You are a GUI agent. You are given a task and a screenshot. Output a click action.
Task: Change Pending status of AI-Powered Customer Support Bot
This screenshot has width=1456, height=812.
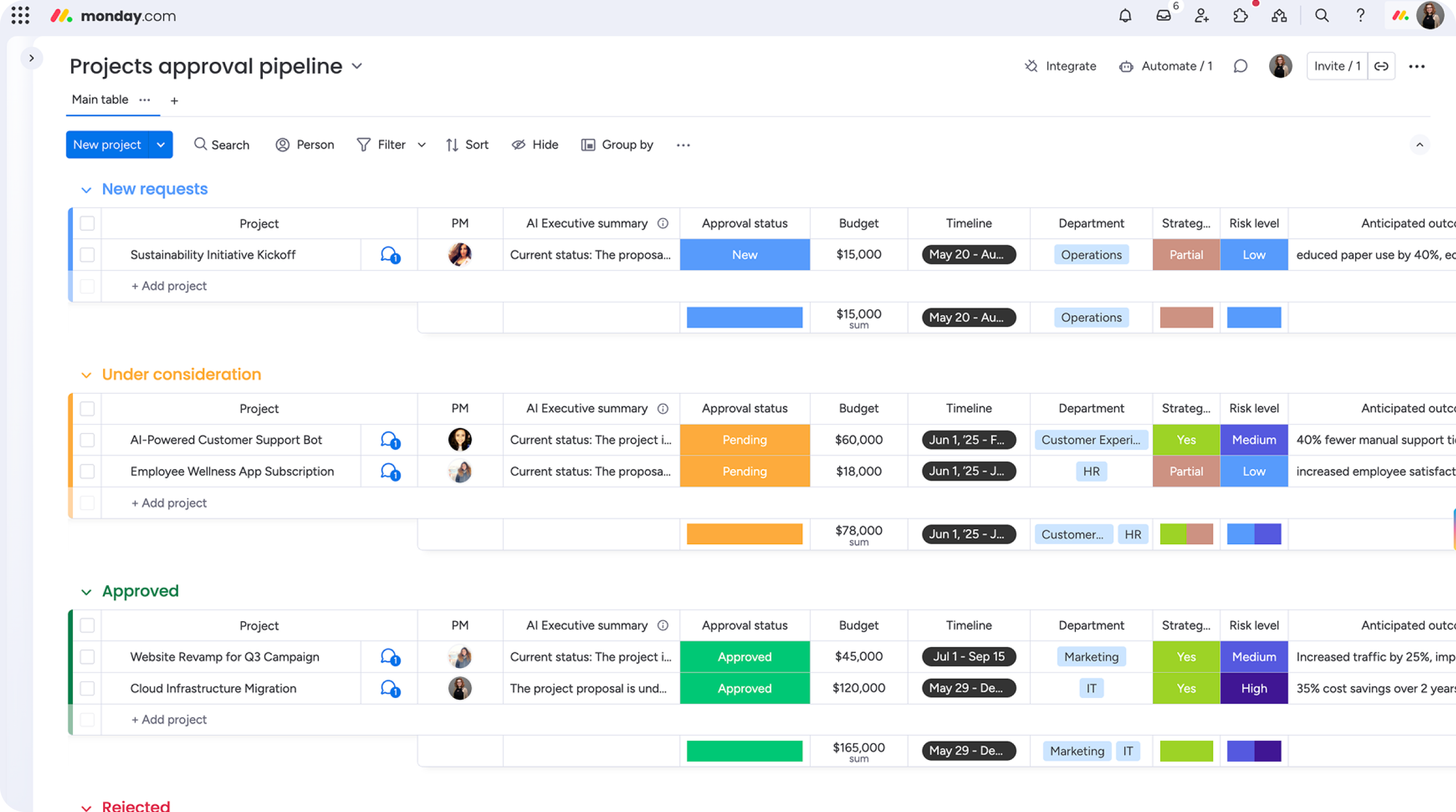745,440
